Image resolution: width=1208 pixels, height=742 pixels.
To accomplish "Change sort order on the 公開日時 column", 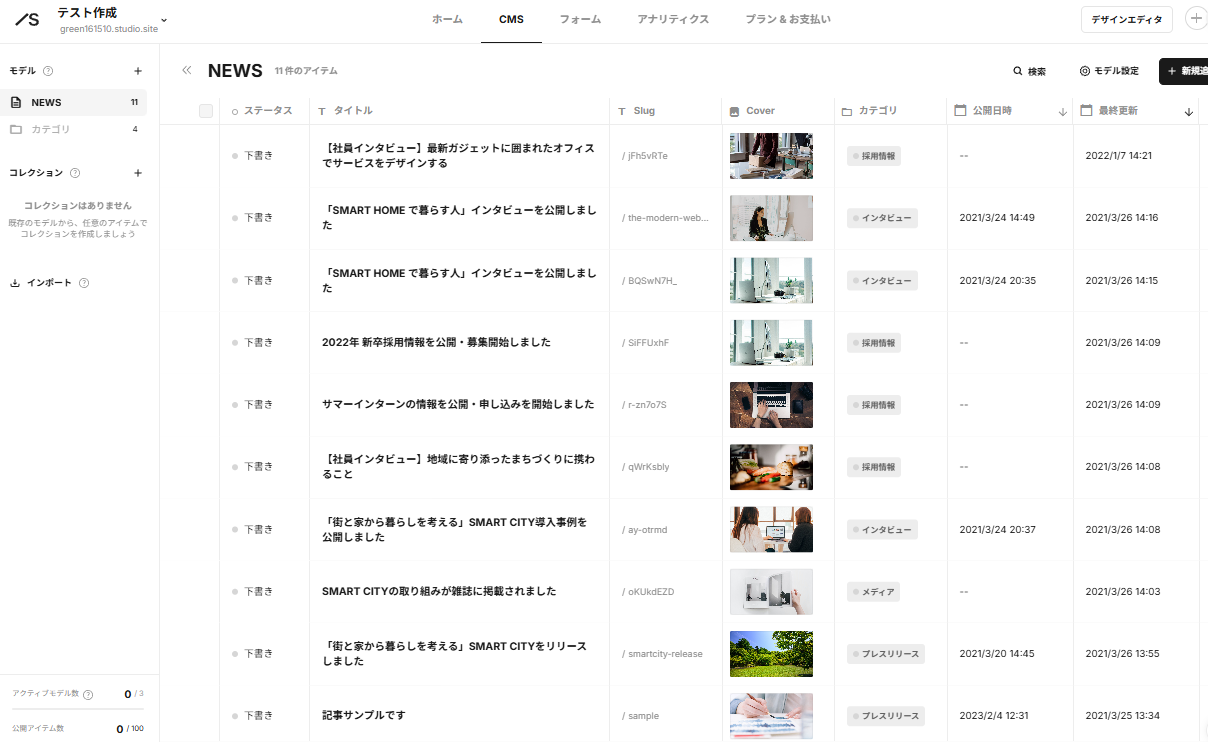I will pos(1062,111).
